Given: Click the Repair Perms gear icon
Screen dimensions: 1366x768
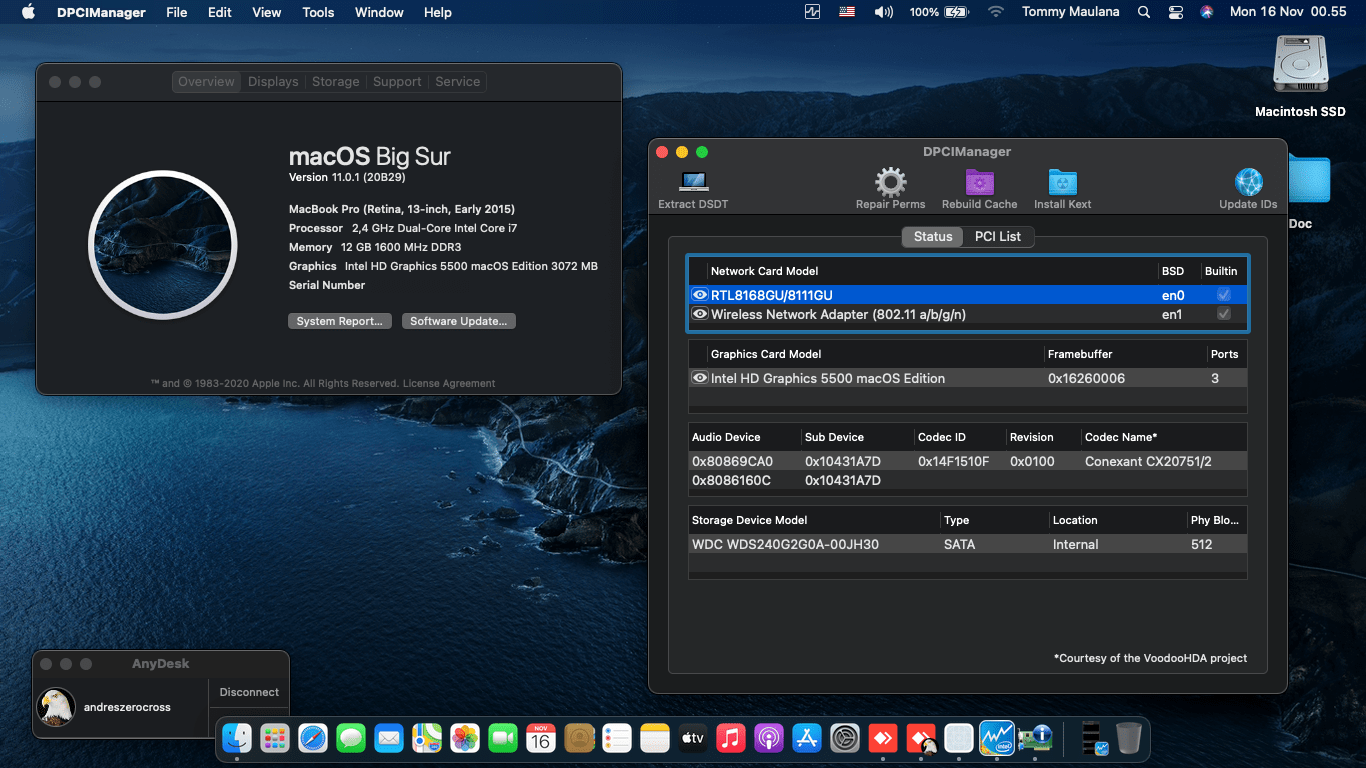Looking at the screenshot, I should coord(890,180).
